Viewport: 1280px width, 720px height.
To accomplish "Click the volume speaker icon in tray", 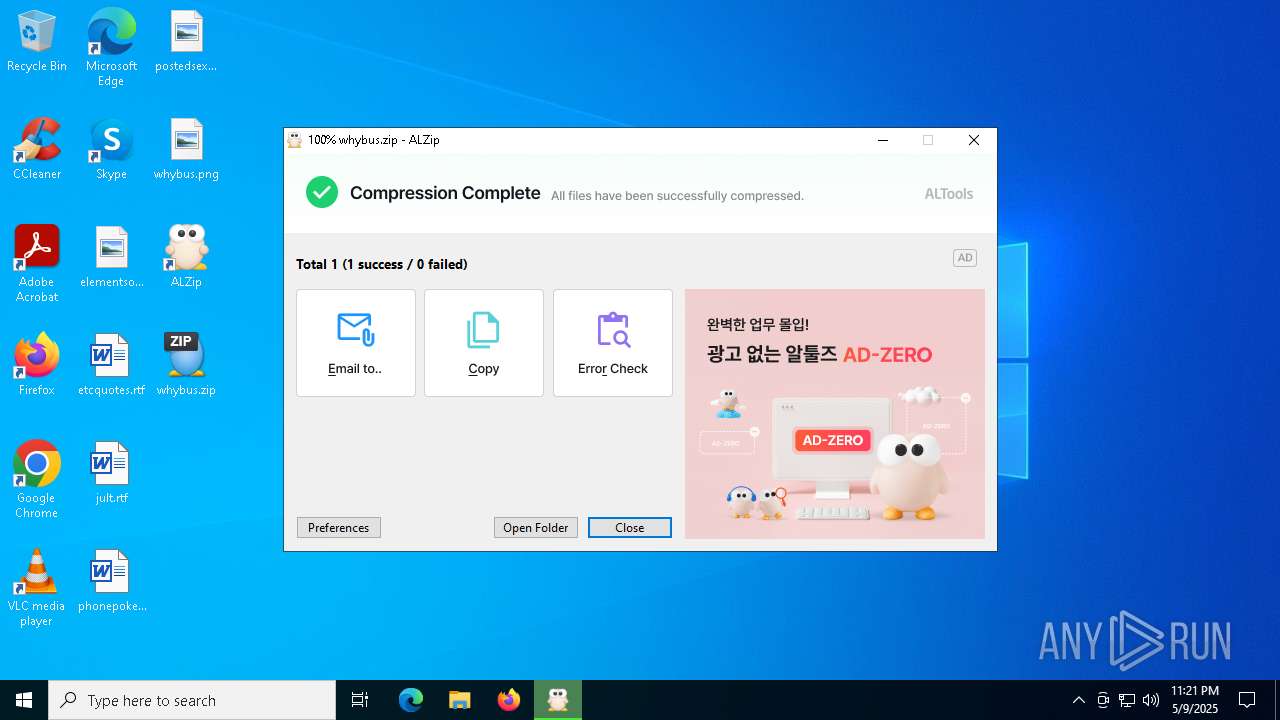I will point(1151,700).
